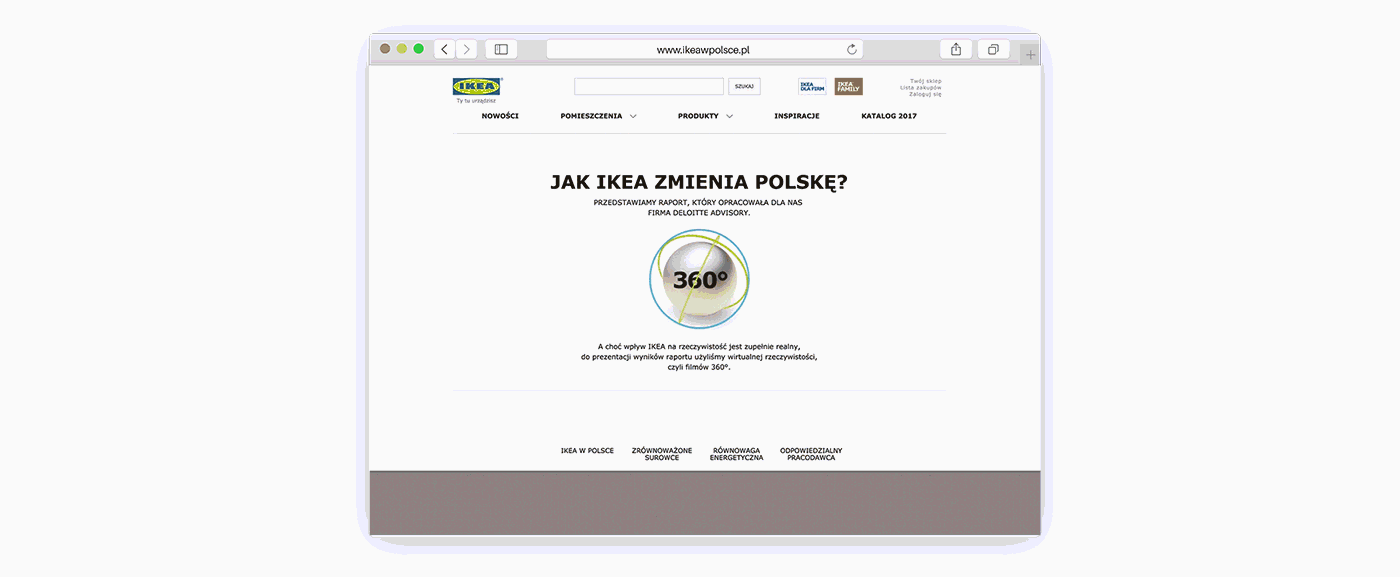Open the Share menu icon
Image resolution: width=1400 pixels, height=577 pixels.
[x=956, y=49]
